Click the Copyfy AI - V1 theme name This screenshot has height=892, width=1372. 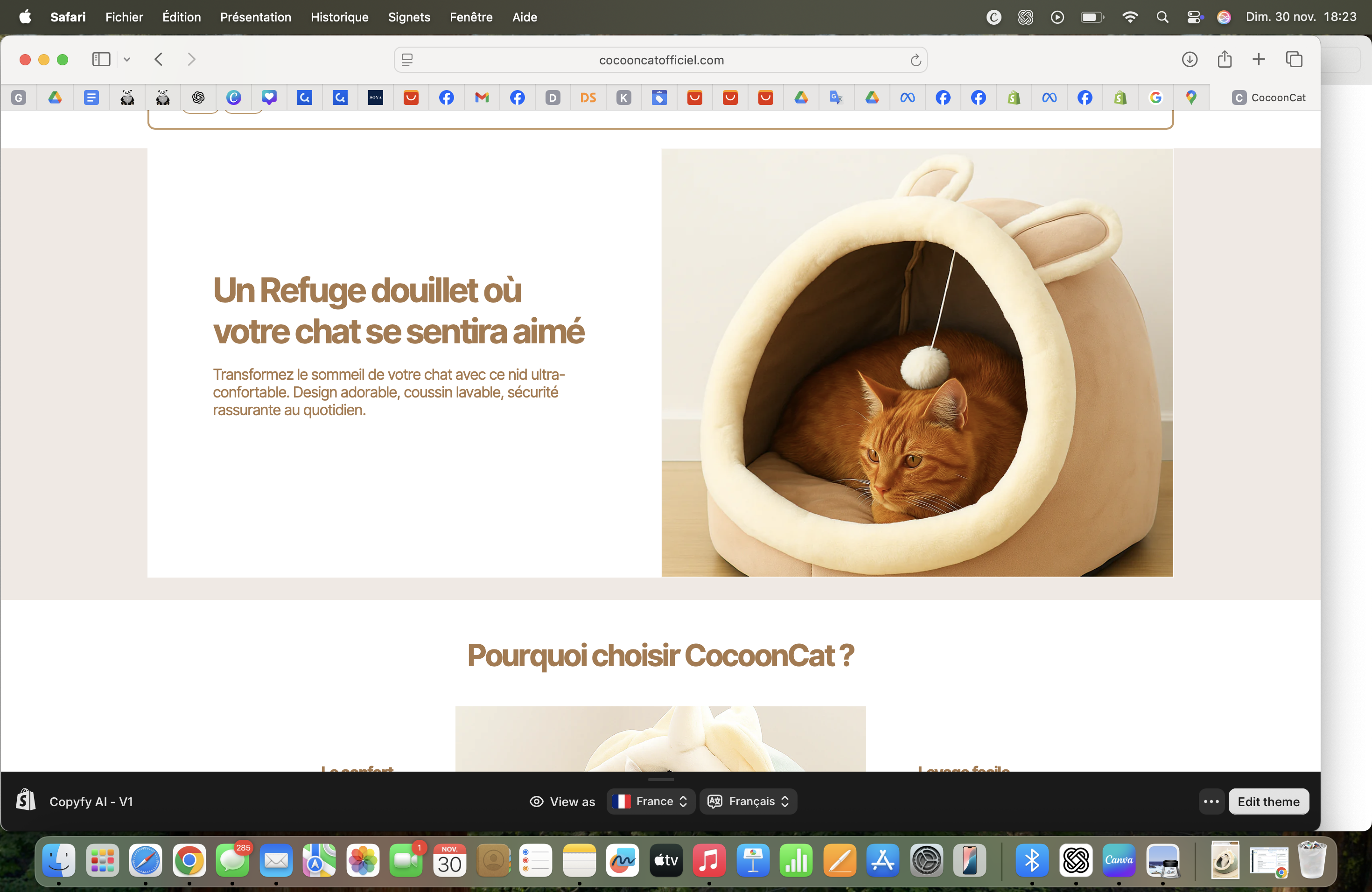(x=91, y=801)
